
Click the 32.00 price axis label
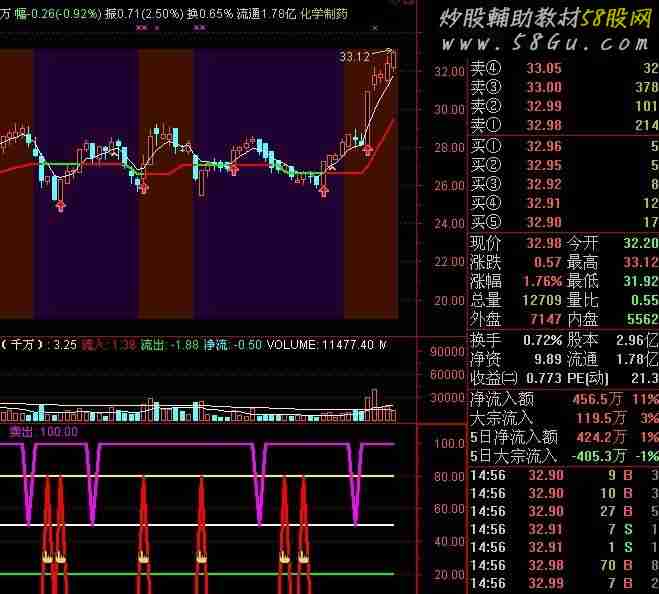point(449,71)
